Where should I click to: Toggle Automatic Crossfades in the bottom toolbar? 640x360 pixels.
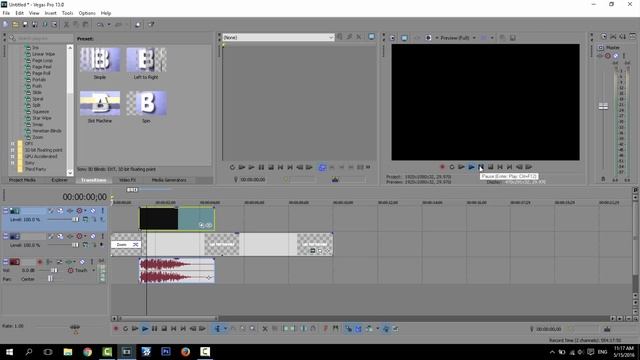pos(358,329)
